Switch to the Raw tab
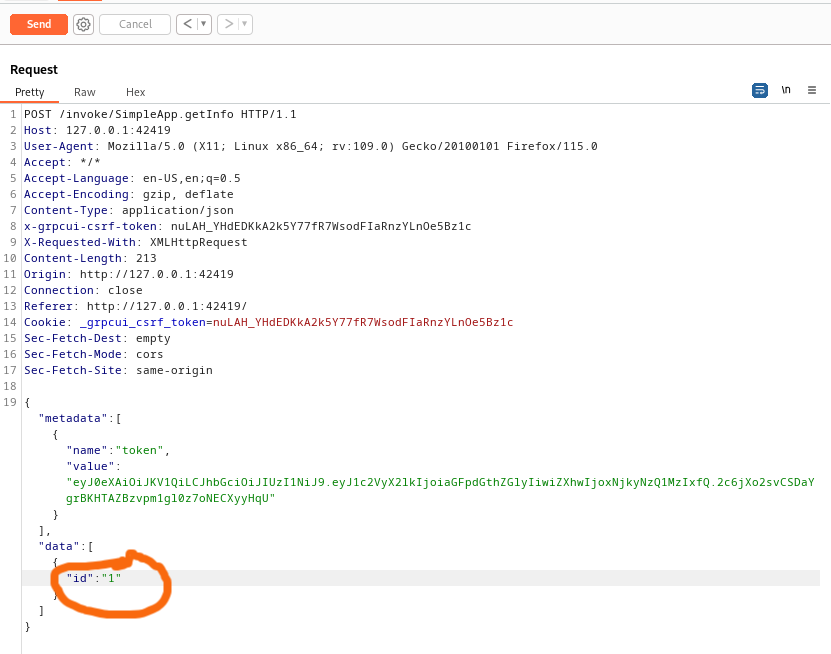The height and width of the screenshot is (654, 831). tap(84, 92)
